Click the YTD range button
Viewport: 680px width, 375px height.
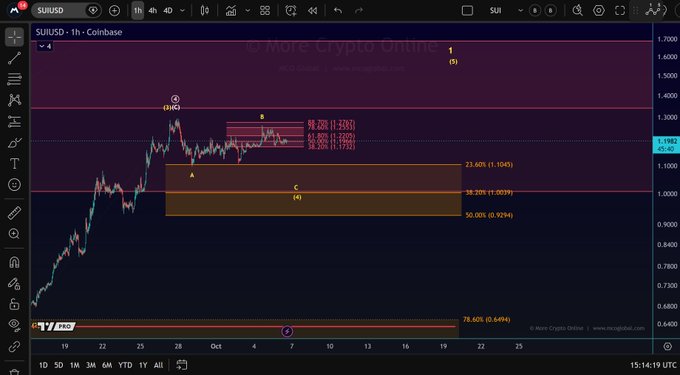pyautogui.click(x=125, y=365)
